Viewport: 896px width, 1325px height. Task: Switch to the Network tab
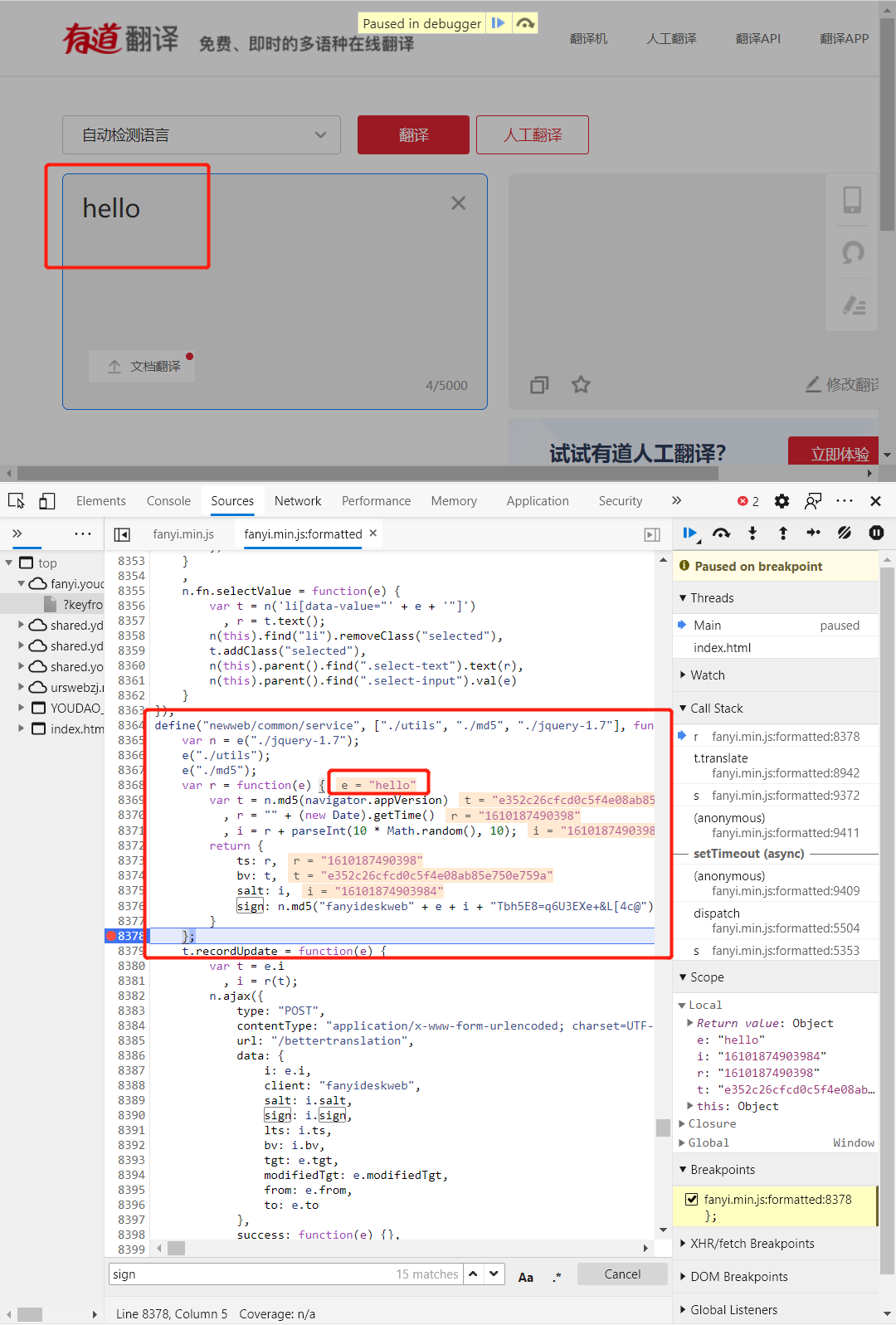click(298, 501)
